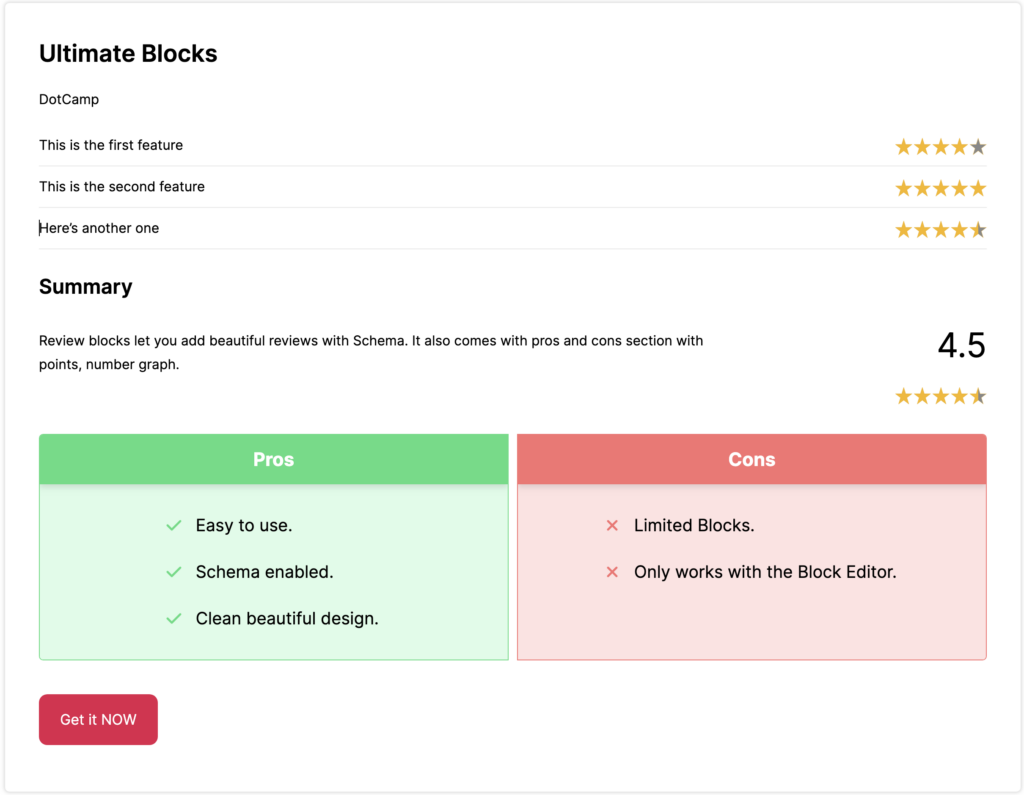Select the 'Ultimate Blocks' title text
The height and width of the screenshot is (795, 1024).
pos(128,54)
